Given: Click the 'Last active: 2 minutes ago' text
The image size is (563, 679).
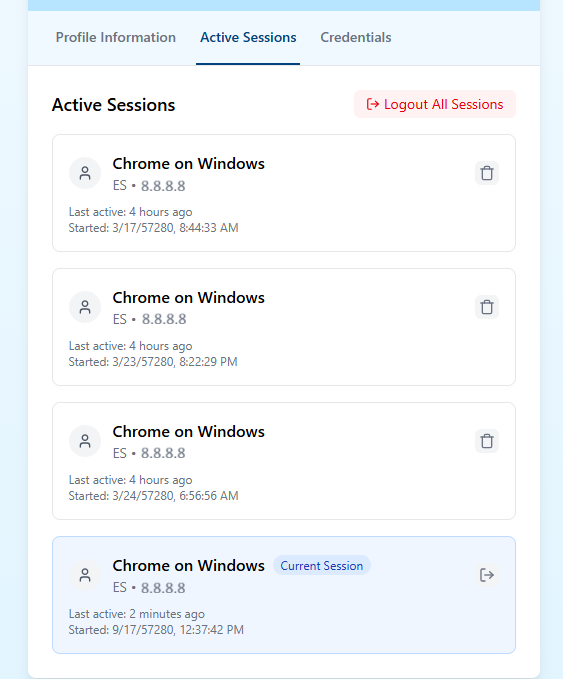Looking at the screenshot, I should coord(136,614).
